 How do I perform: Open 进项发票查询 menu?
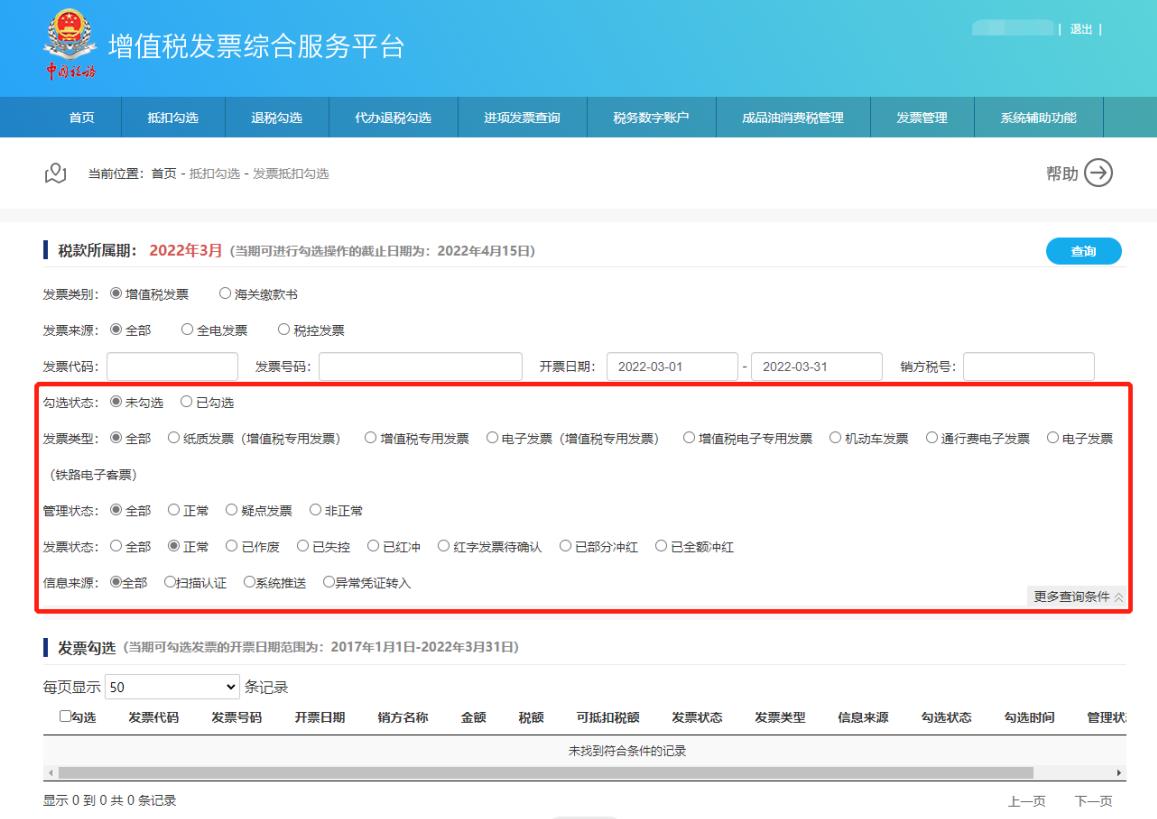(x=522, y=118)
